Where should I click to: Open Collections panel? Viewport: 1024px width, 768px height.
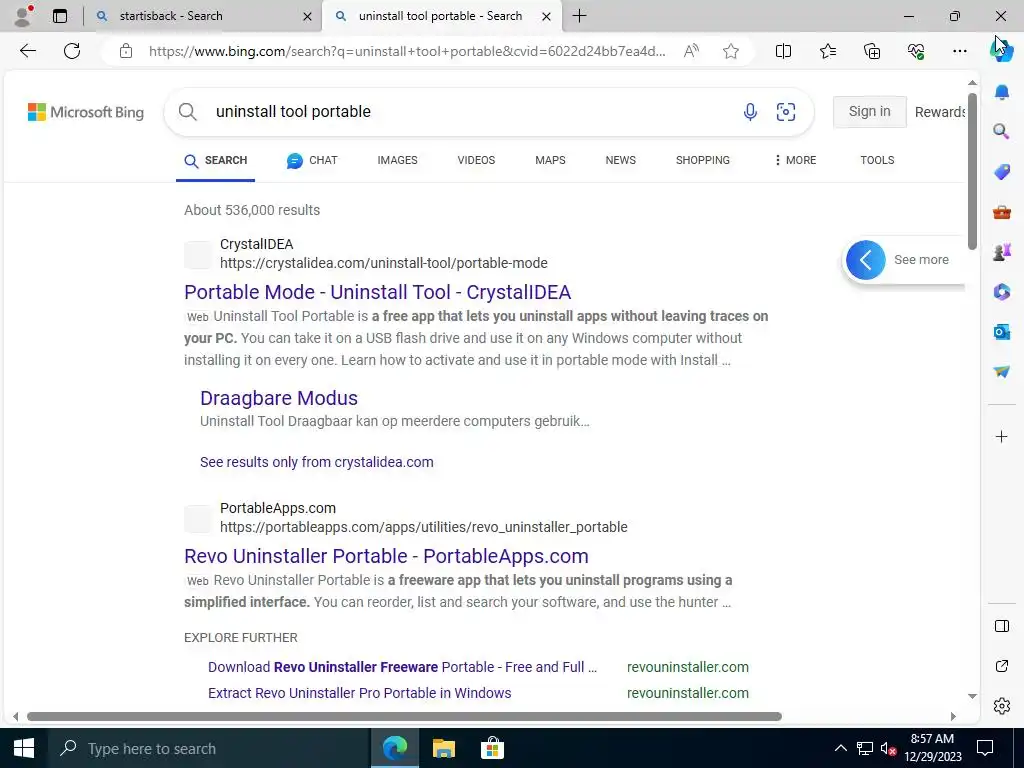872,51
